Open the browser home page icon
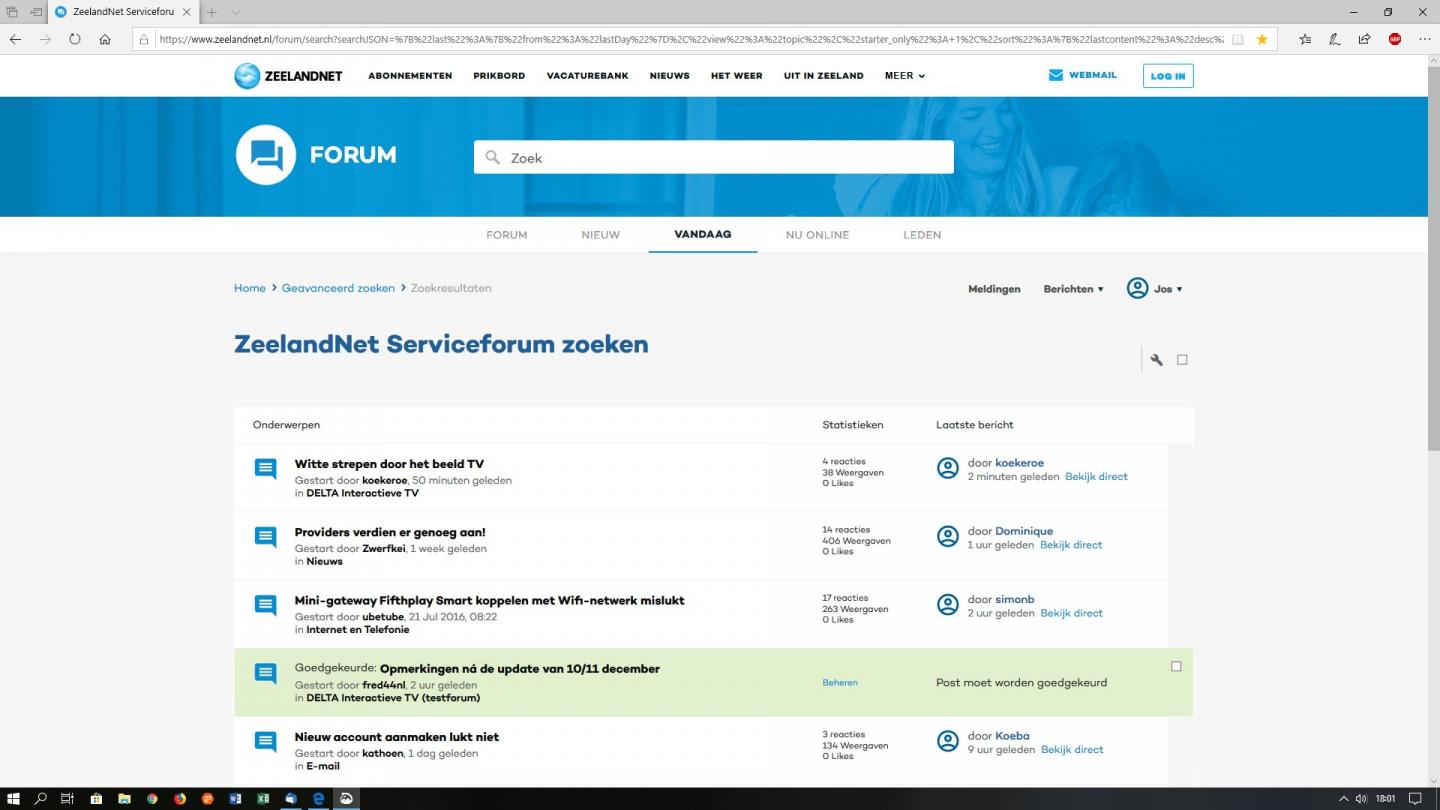This screenshot has height=810, width=1440. coord(105,39)
